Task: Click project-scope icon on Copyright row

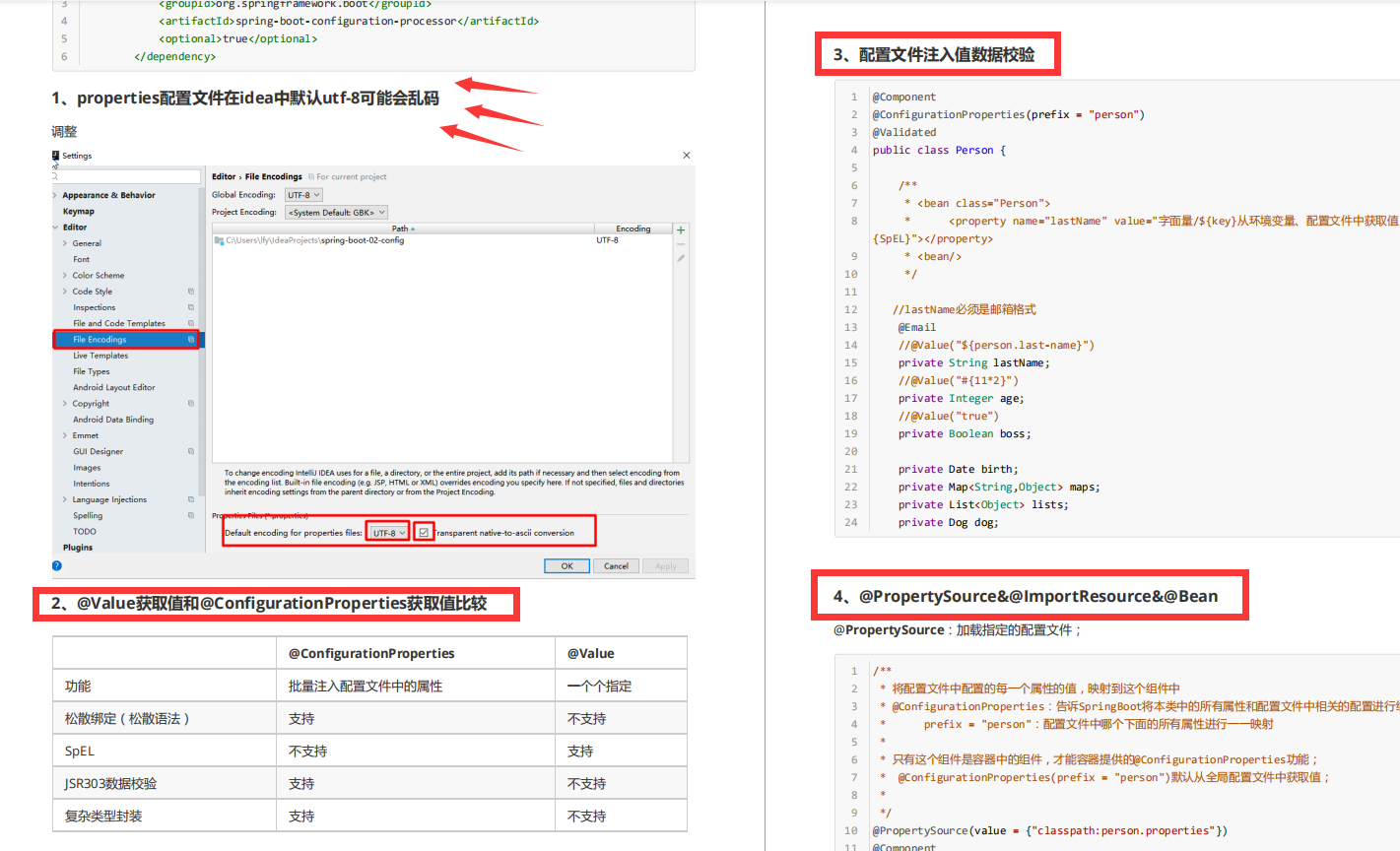Action: click(x=191, y=403)
